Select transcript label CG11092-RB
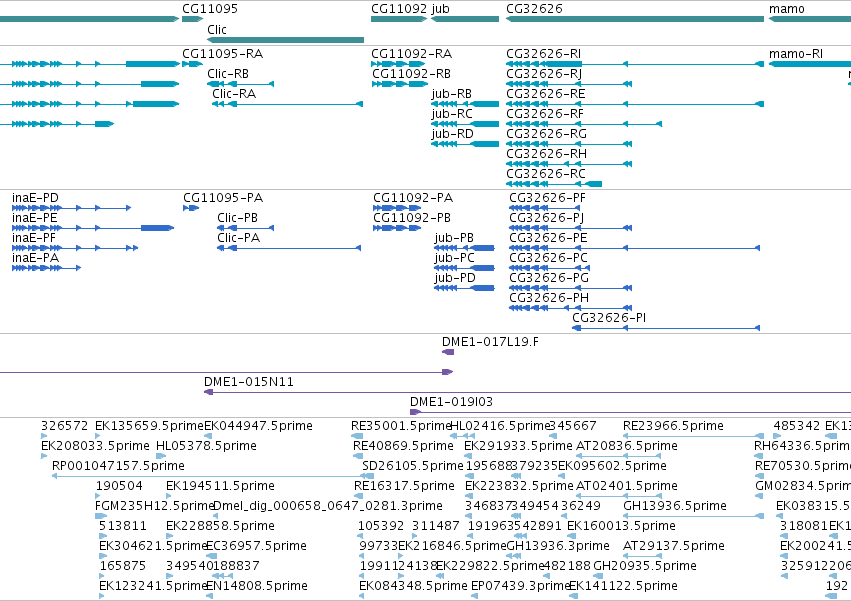Screen dimensions: 851x601 411,74
